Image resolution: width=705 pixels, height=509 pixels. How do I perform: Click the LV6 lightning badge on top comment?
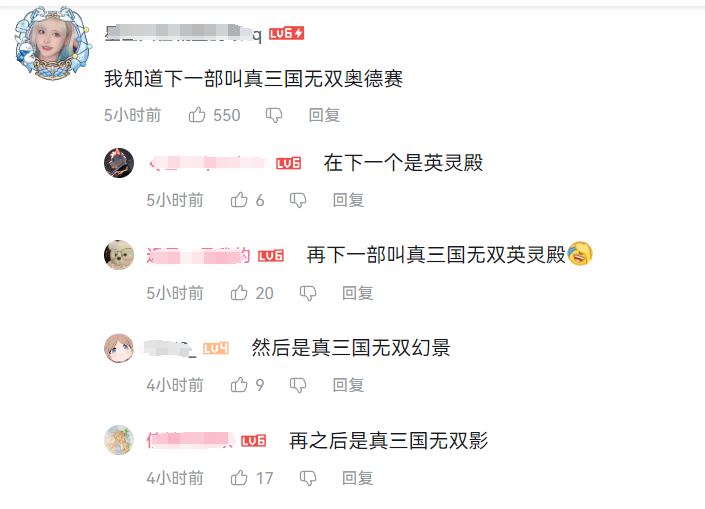coord(286,33)
